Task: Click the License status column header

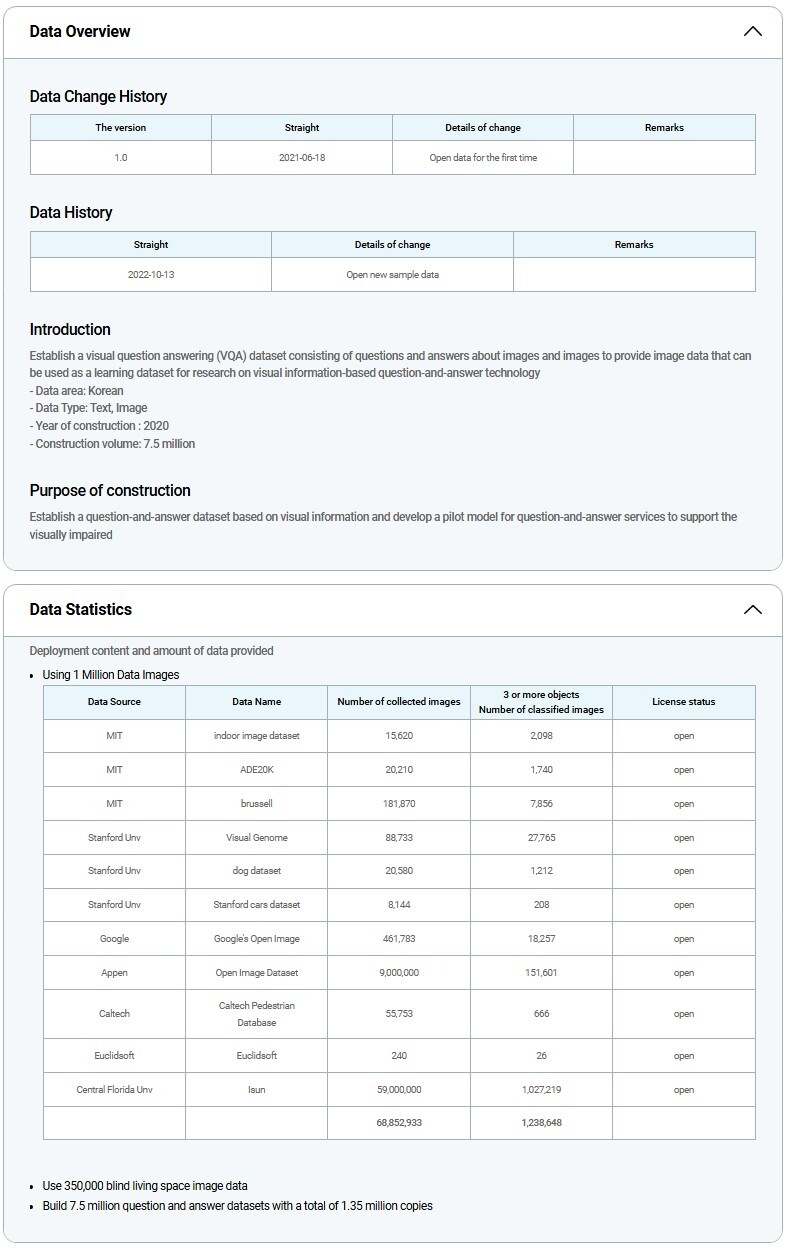Action: pyautogui.click(x=683, y=702)
